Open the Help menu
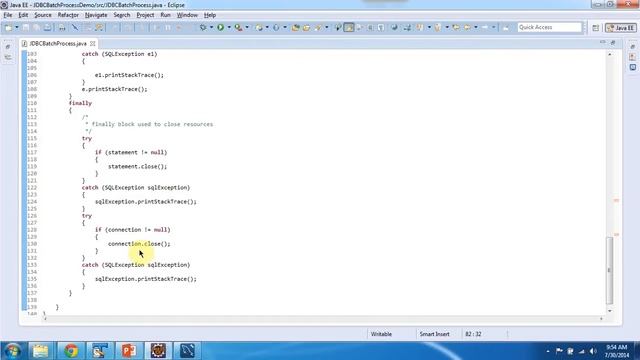Screen dimensions: 640x360 click(210, 15)
